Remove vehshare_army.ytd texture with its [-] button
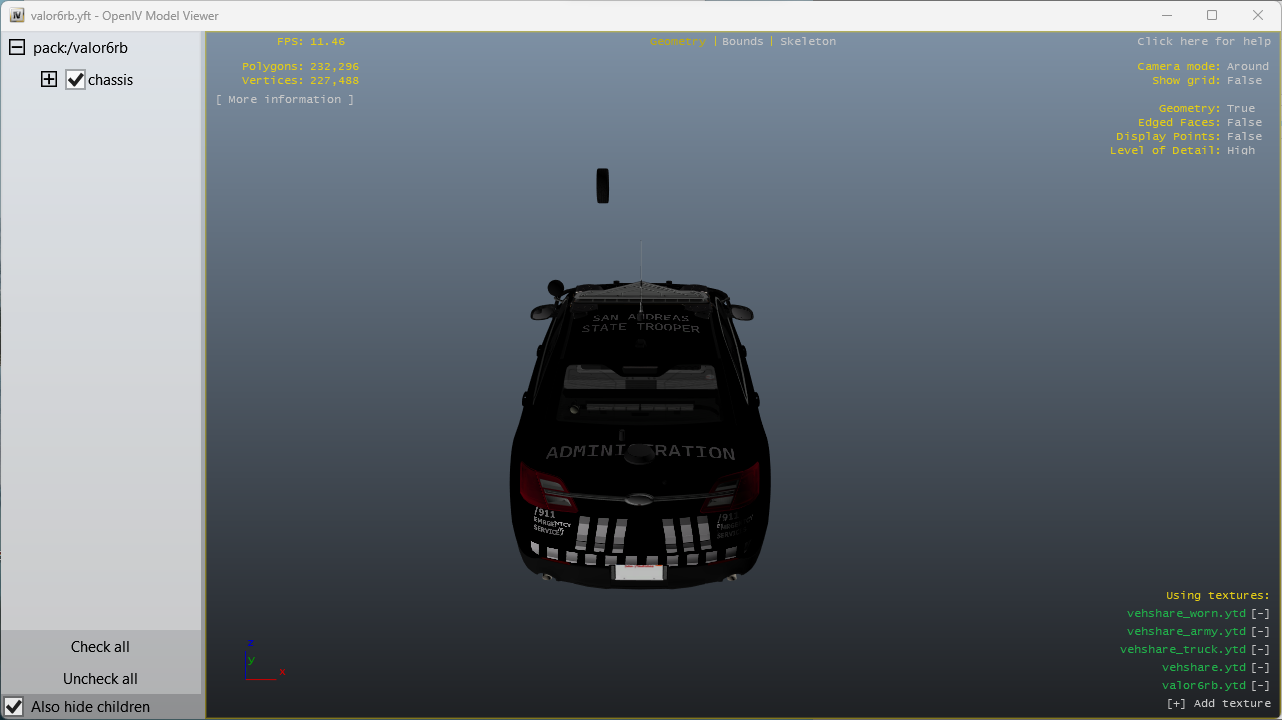The width and height of the screenshot is (1282, 720). [1260, 632]
